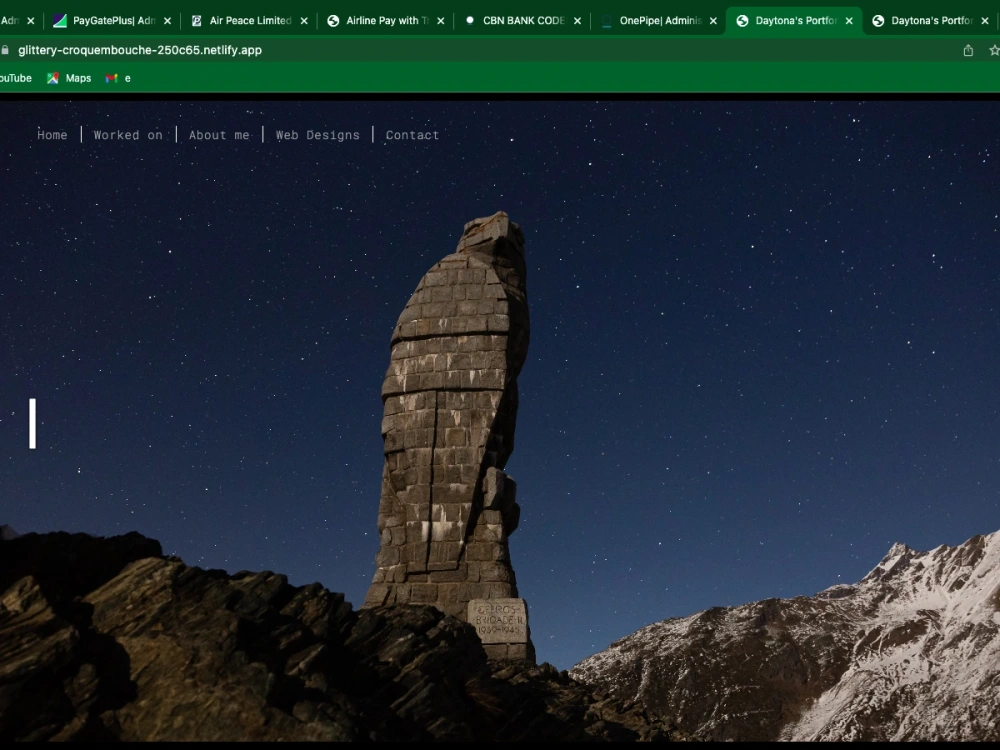
Task: Click the PayGatePlus tab favicon
Action: tap(60, 21)
